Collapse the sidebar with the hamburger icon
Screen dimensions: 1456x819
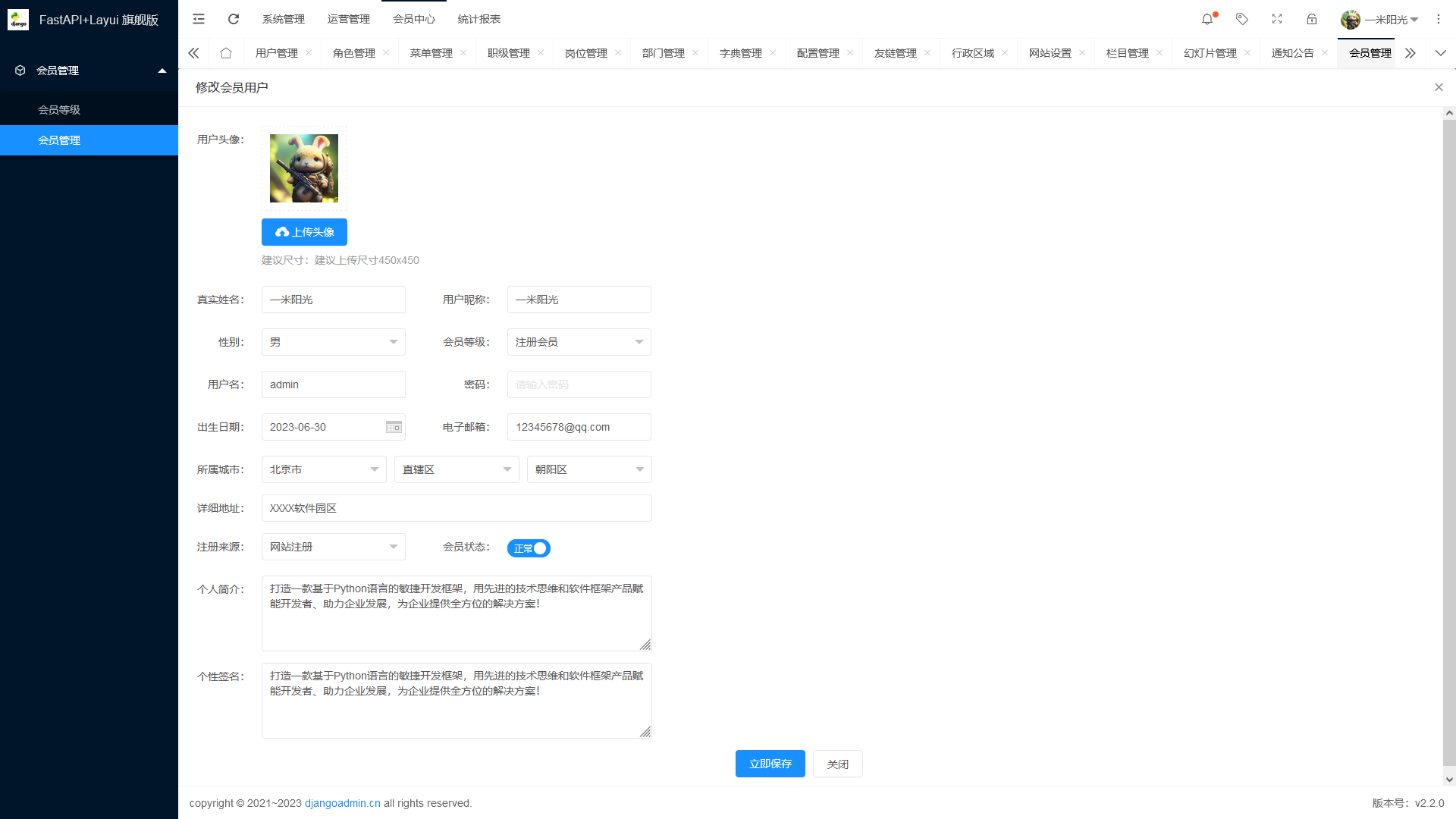(199, 19)
